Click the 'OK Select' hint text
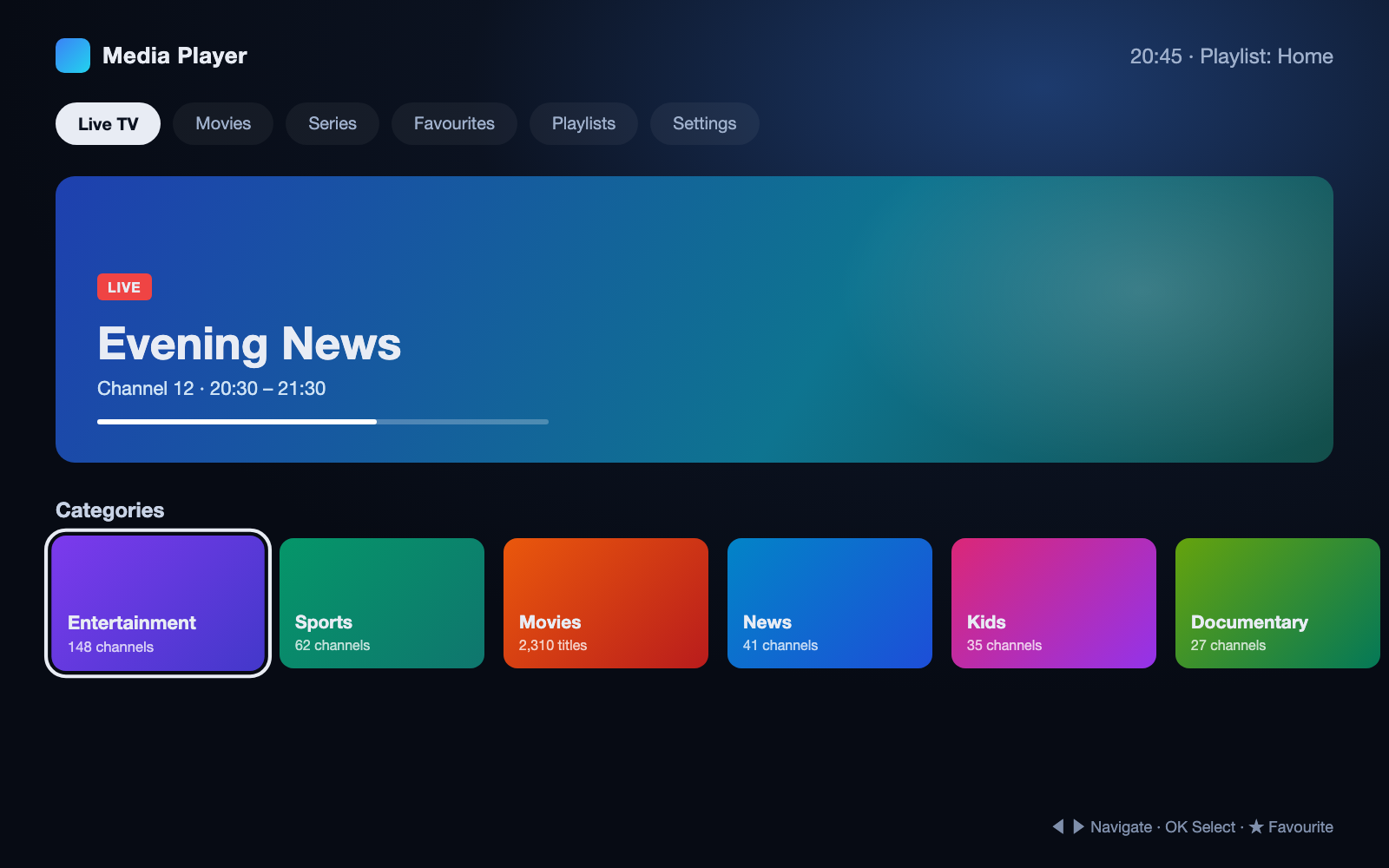 [x=1200, y=827]
